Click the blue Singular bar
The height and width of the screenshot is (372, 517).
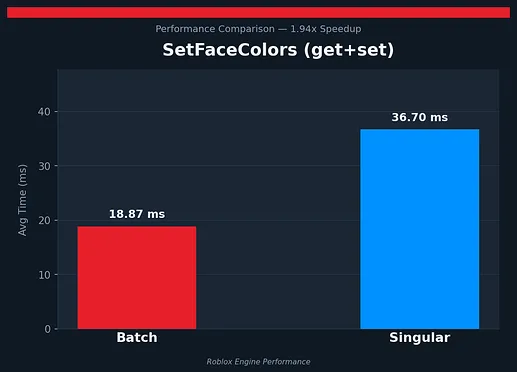(420, 229)
